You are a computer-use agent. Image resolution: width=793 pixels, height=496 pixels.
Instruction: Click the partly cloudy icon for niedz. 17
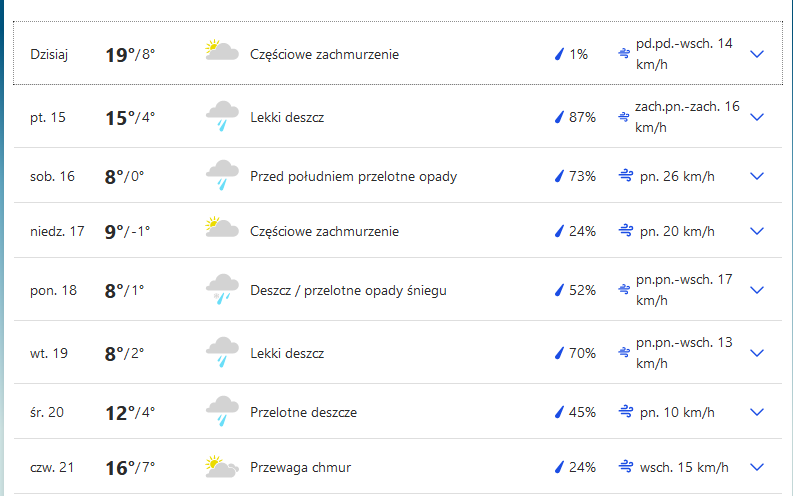(221, 230)
